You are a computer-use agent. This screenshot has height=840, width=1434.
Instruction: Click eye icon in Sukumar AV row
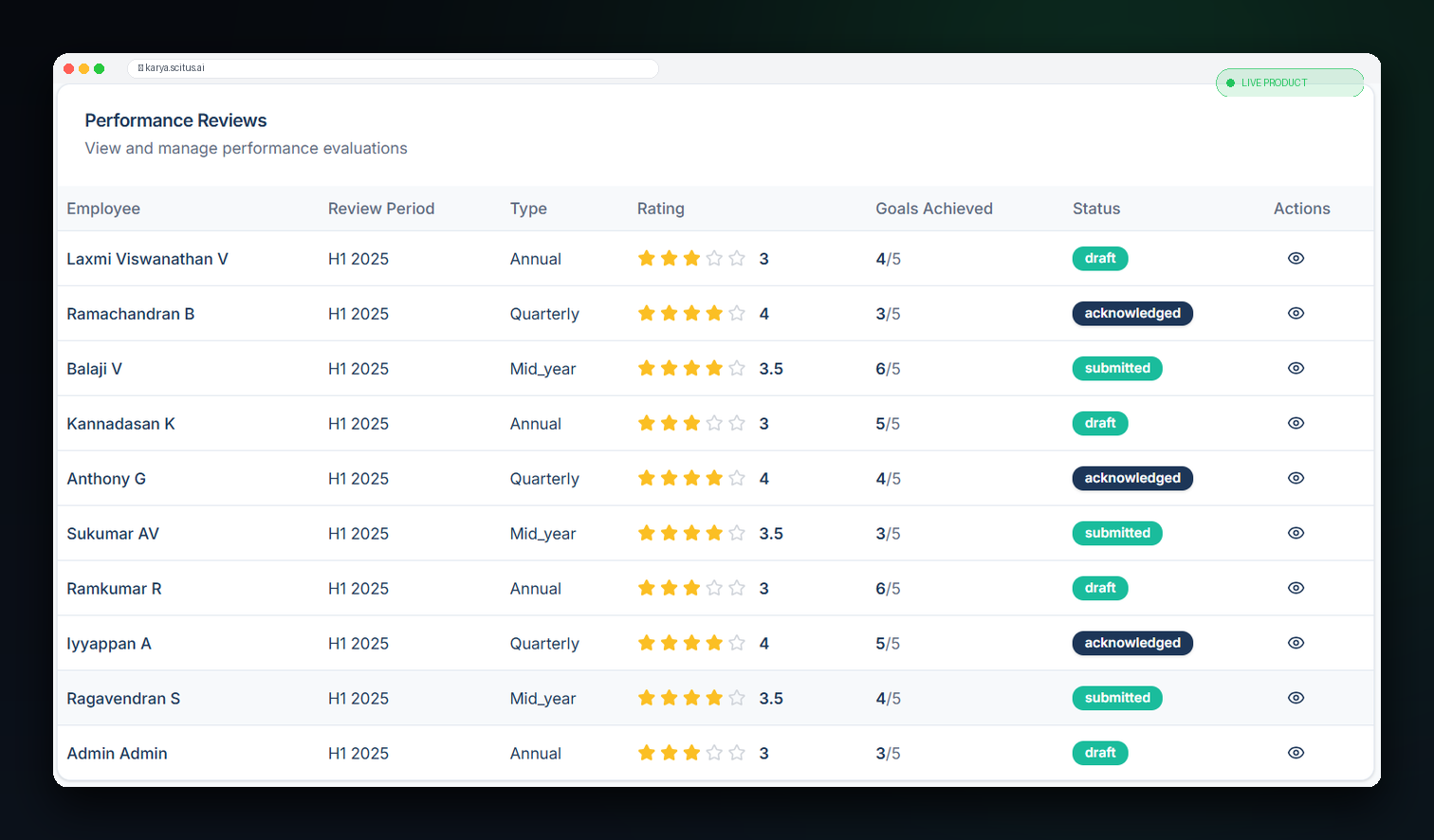pos(1296,533)
